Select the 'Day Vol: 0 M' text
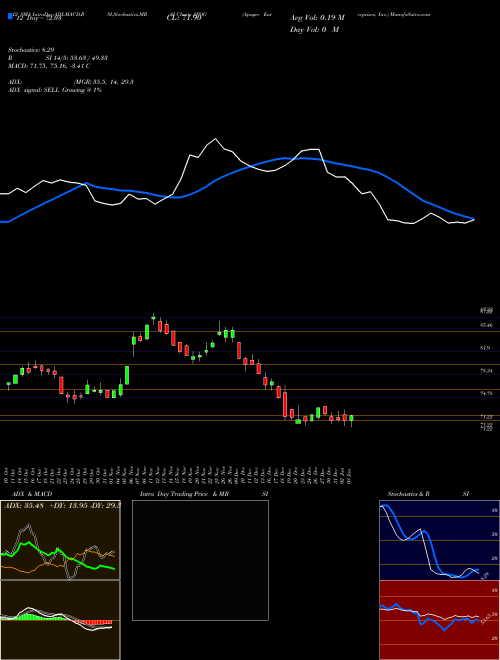This screenshot has height=660, width=500. [x=314, y=30]
